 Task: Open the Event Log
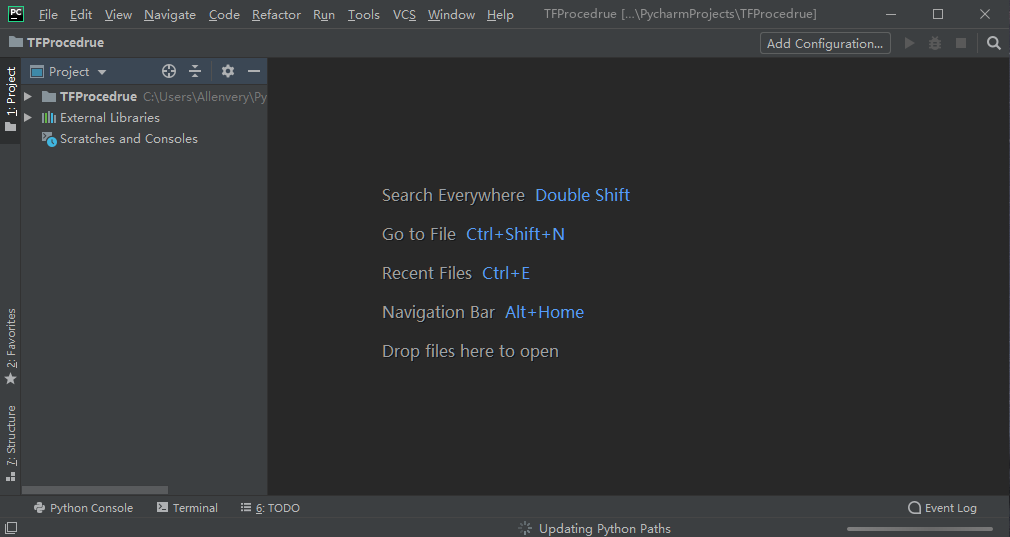(942, 508)
